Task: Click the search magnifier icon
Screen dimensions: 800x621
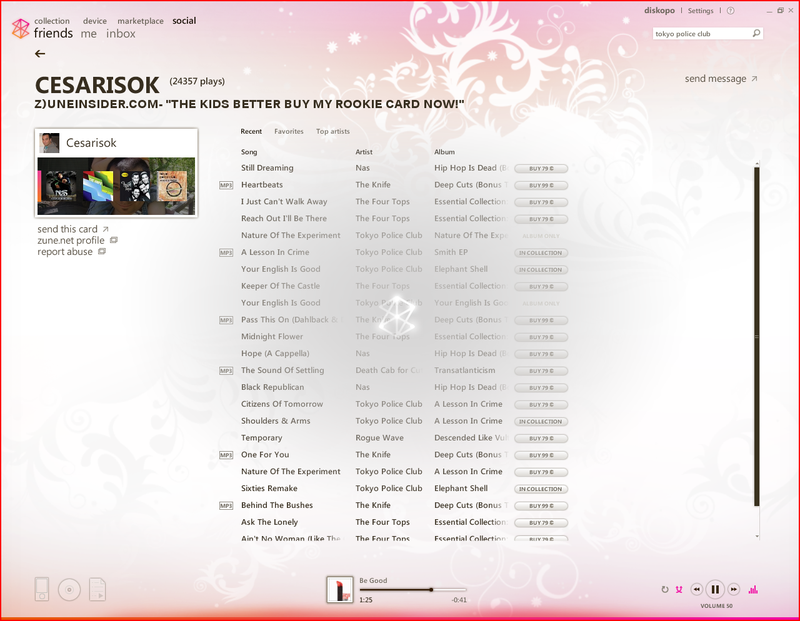Action: (x=756, y=33)
